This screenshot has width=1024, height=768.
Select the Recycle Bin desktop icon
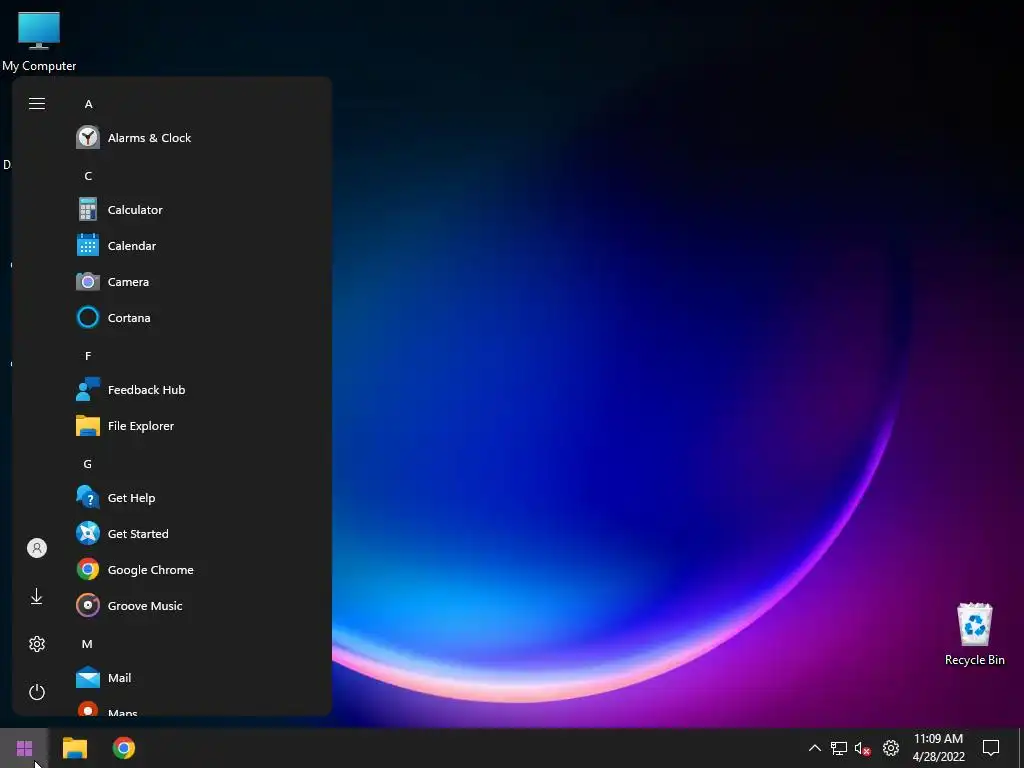point(974,633)
